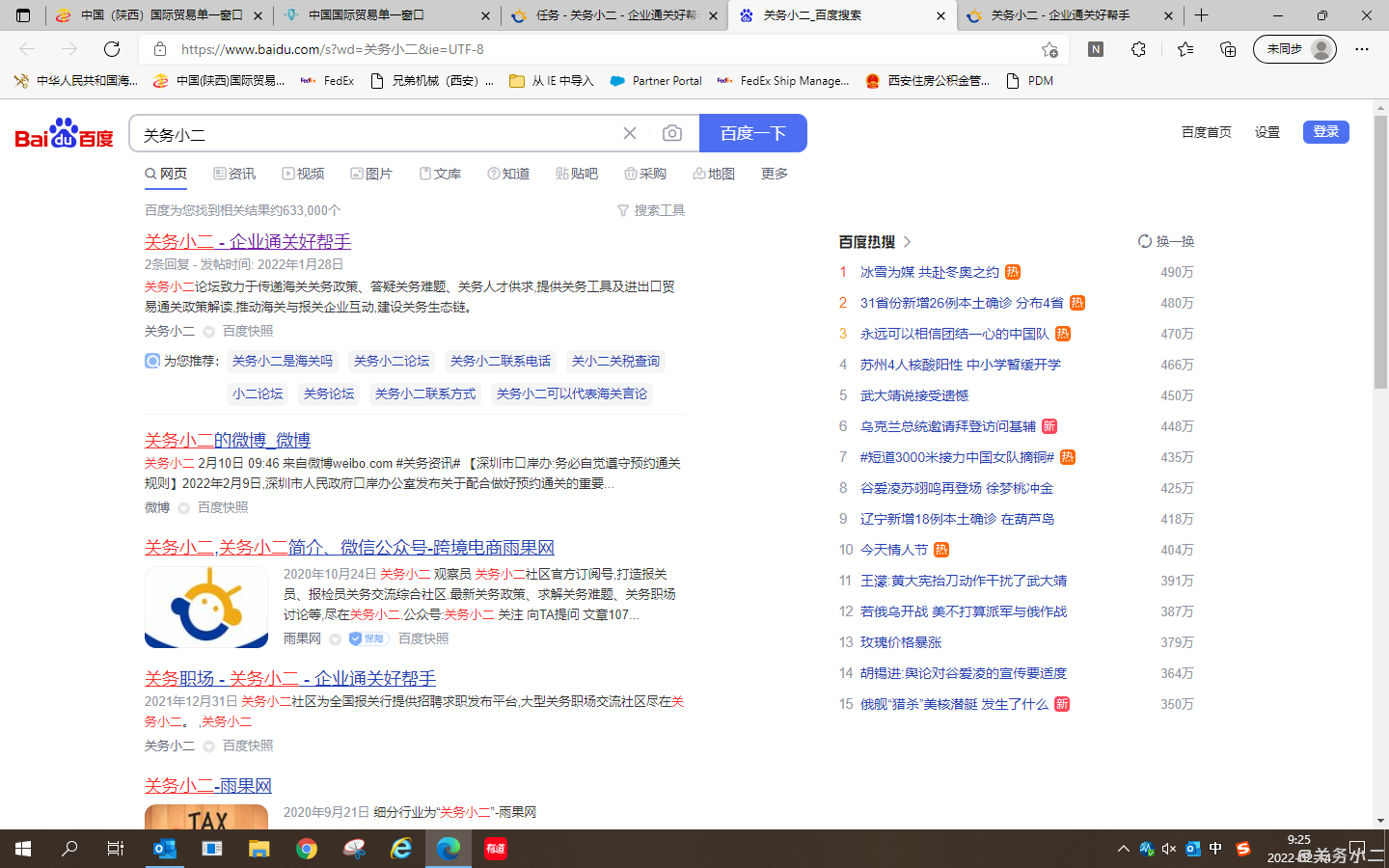The image size is (1389, 868).
Task: Open hot search 冰雪为媒 共赴冬奥之约
Action: click(x=930, y=272)
